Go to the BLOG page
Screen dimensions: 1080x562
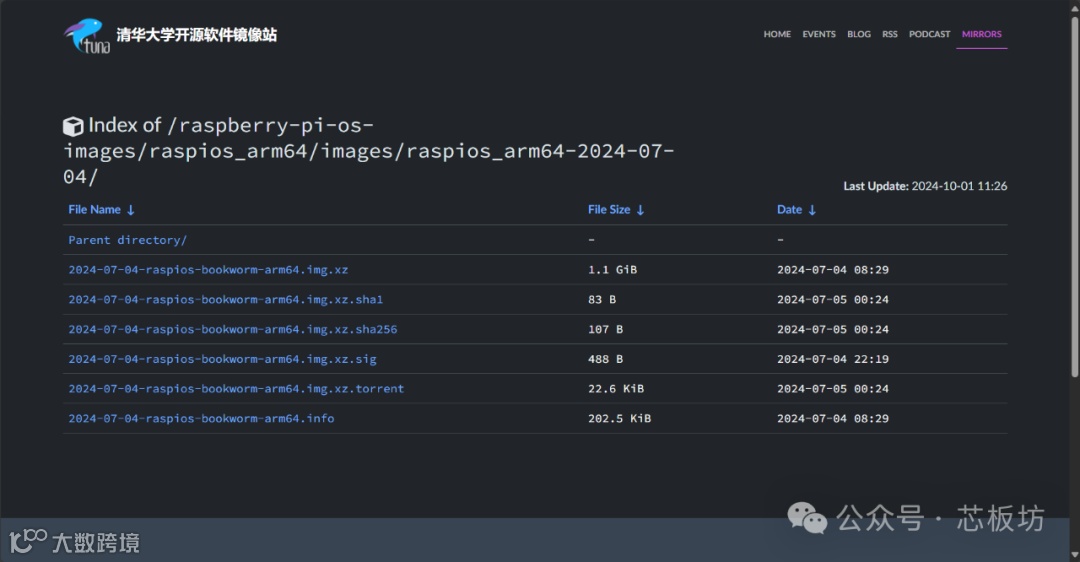tap(859, 34)
